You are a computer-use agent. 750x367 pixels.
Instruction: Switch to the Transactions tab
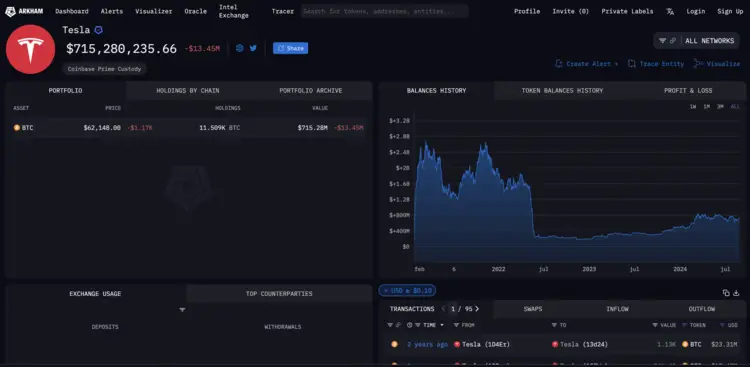(x=412, y=309)
